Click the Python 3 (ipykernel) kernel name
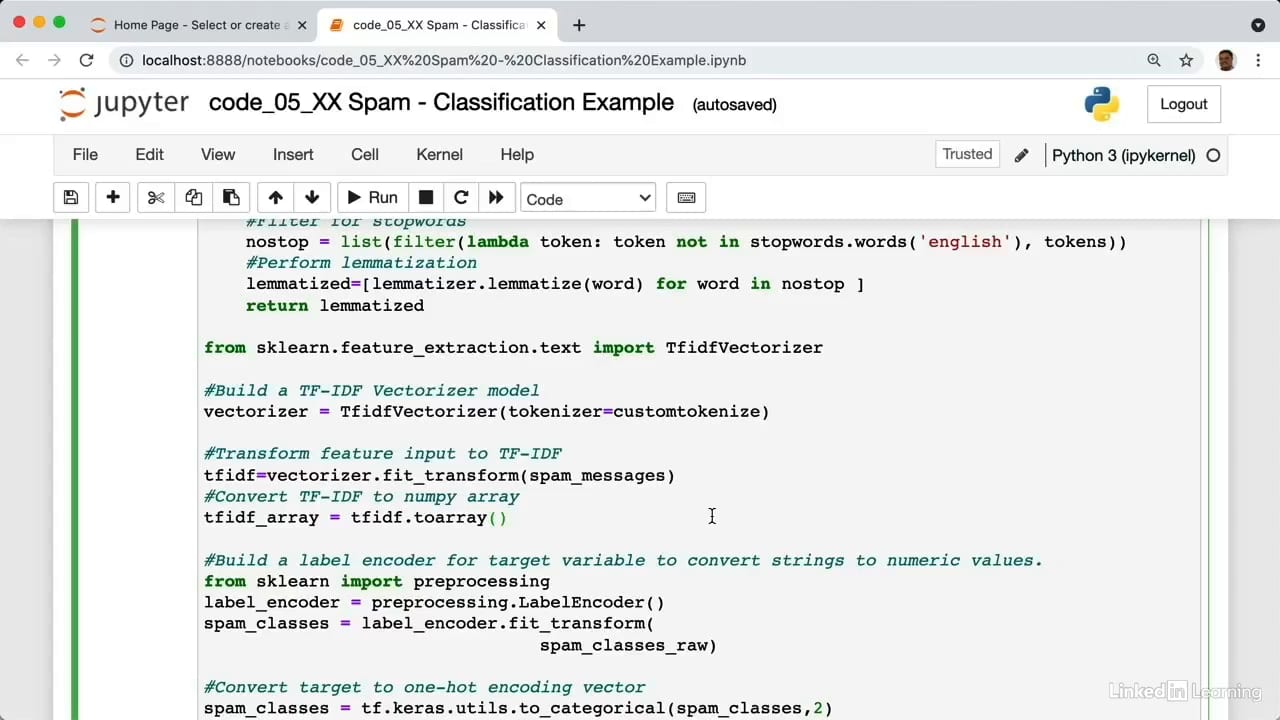The height and width of the screenshot is (720, 1280). click(1123, 155)
